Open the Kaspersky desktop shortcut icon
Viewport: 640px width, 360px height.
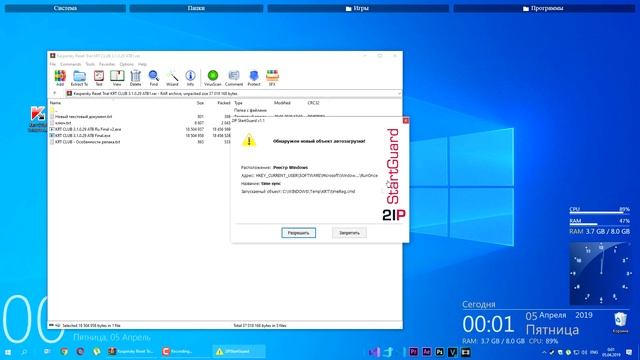(x=38, y=119)
